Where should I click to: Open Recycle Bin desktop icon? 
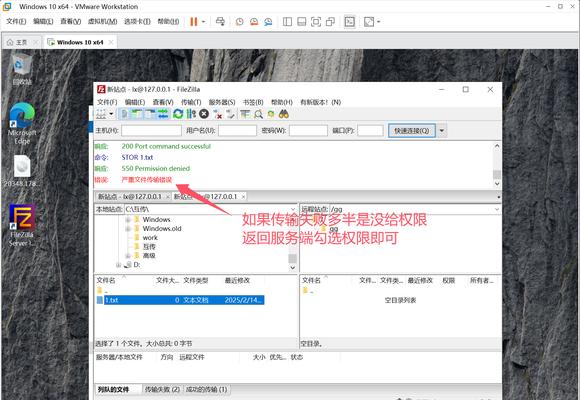(x=22, y=70)
